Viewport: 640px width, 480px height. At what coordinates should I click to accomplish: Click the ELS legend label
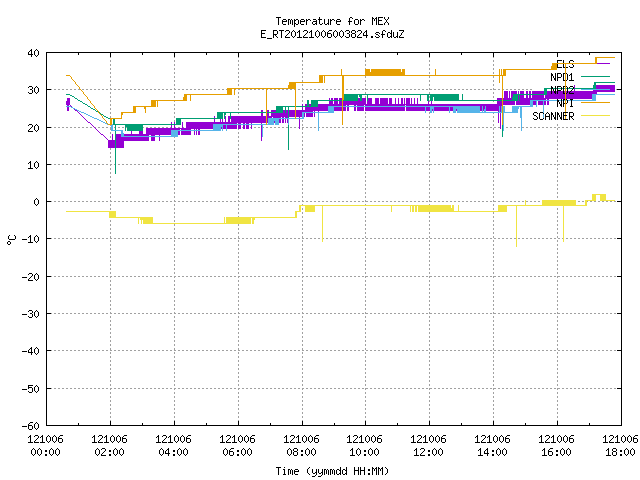point(565,64)
